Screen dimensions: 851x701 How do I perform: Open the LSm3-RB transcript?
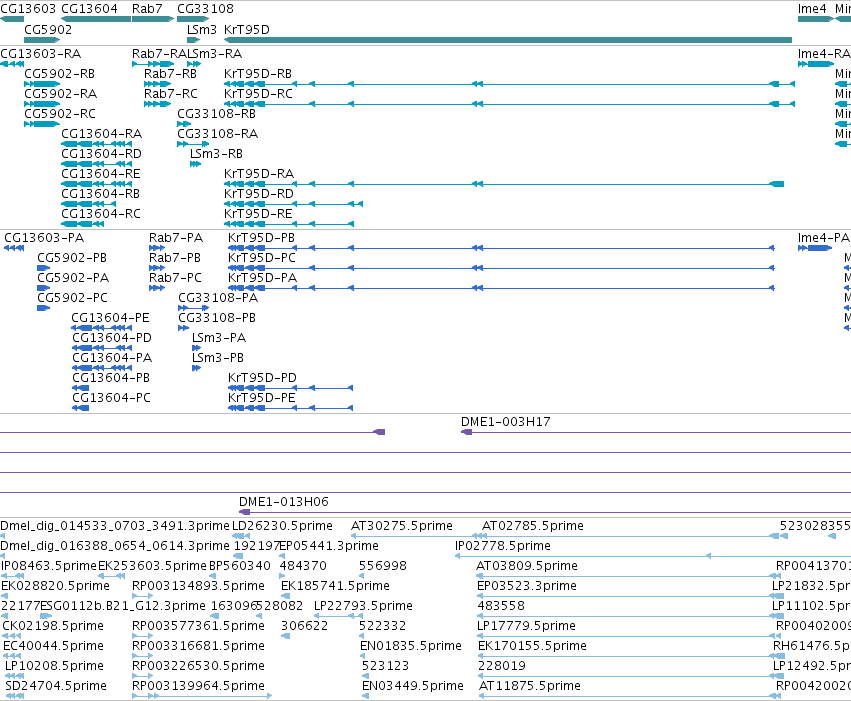pyautogui.click(x=216, y=154)
